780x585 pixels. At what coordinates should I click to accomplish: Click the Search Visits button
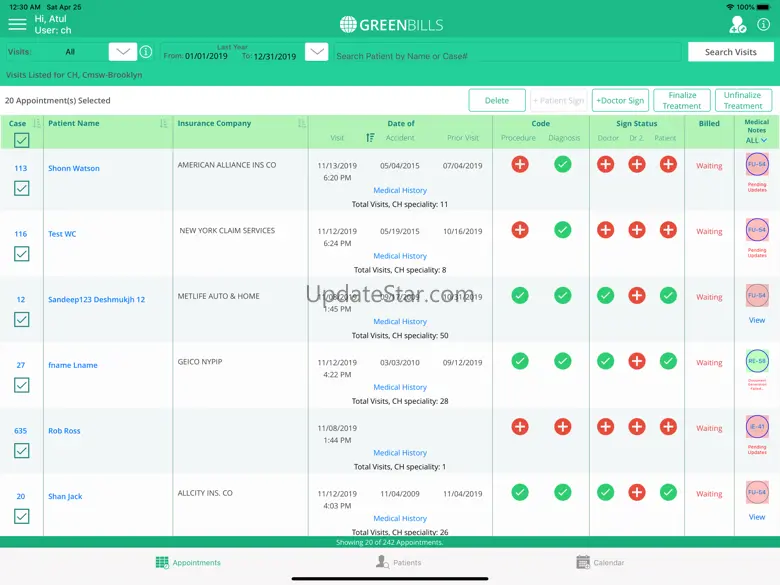tap(730, 52)
